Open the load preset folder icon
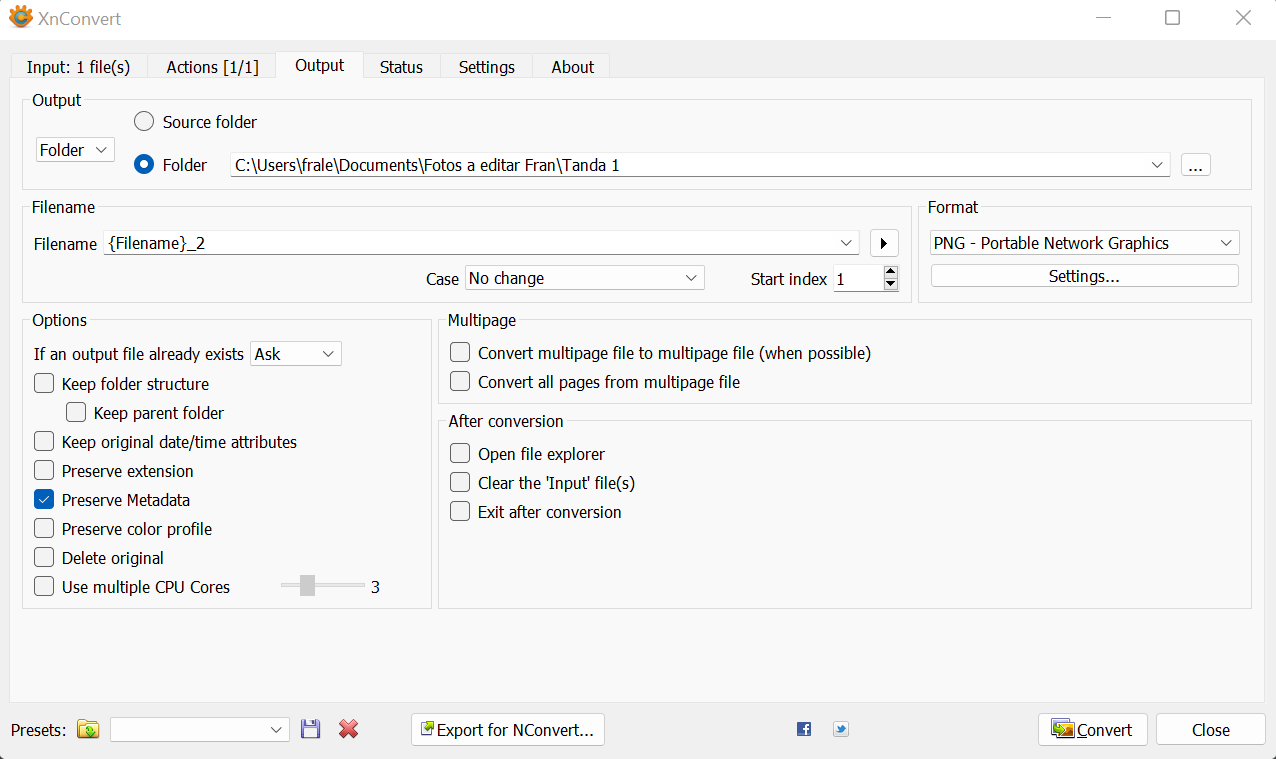Screen dimensions: 1276x759 pyautogui.click(x=88, y=730)
